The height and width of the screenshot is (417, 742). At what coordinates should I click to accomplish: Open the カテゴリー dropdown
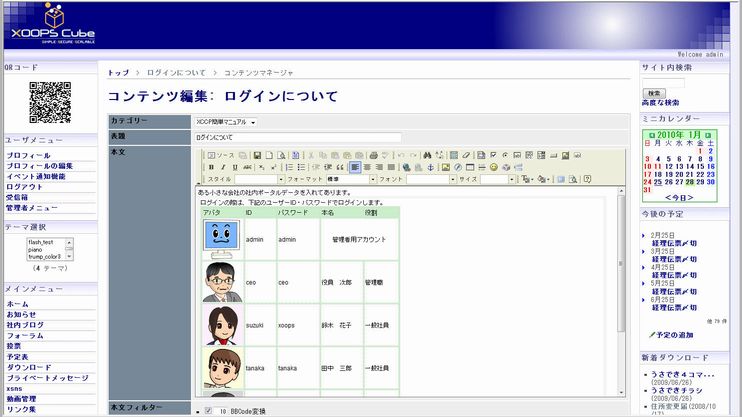pos(225,122)
